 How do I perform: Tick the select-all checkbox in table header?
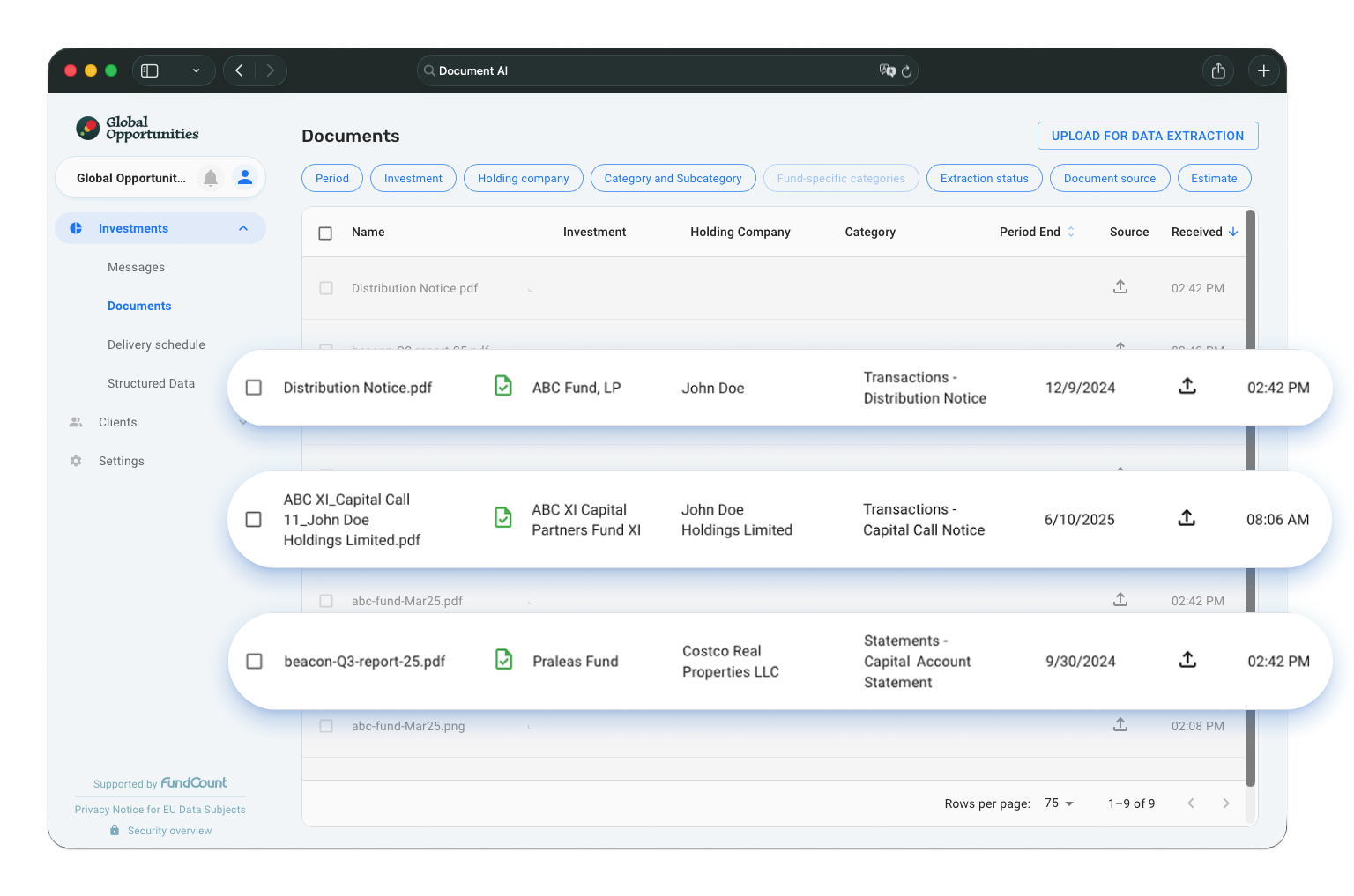[x=325, y=233]
